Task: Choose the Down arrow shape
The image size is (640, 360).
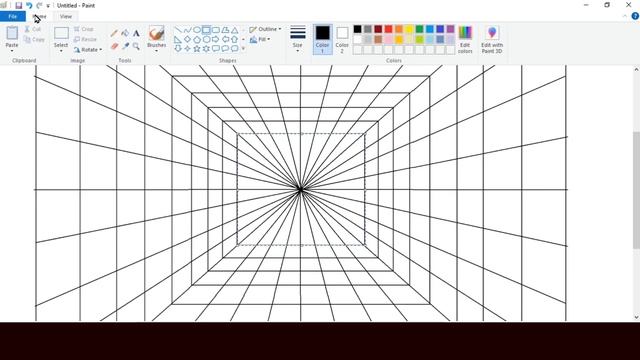Action: [x=178, y=49]
